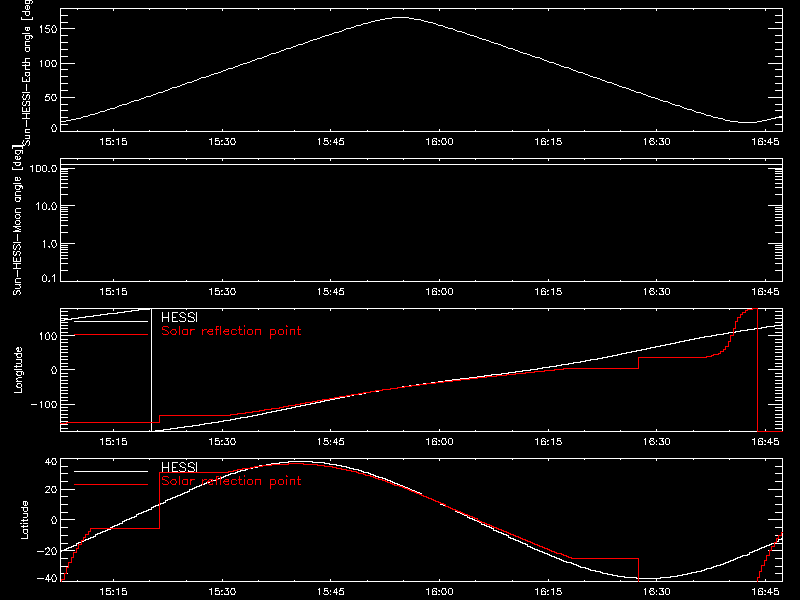
Task: Click red legend line sample in Longitude plot
Action: click(111, 335)
